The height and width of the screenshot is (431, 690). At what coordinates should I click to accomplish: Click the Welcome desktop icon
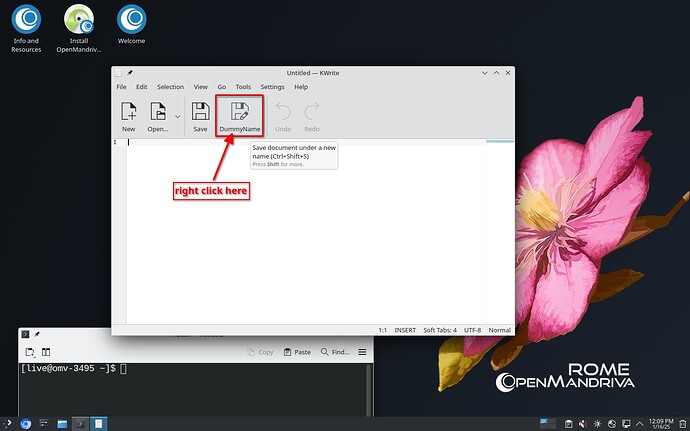coord(131,18)
